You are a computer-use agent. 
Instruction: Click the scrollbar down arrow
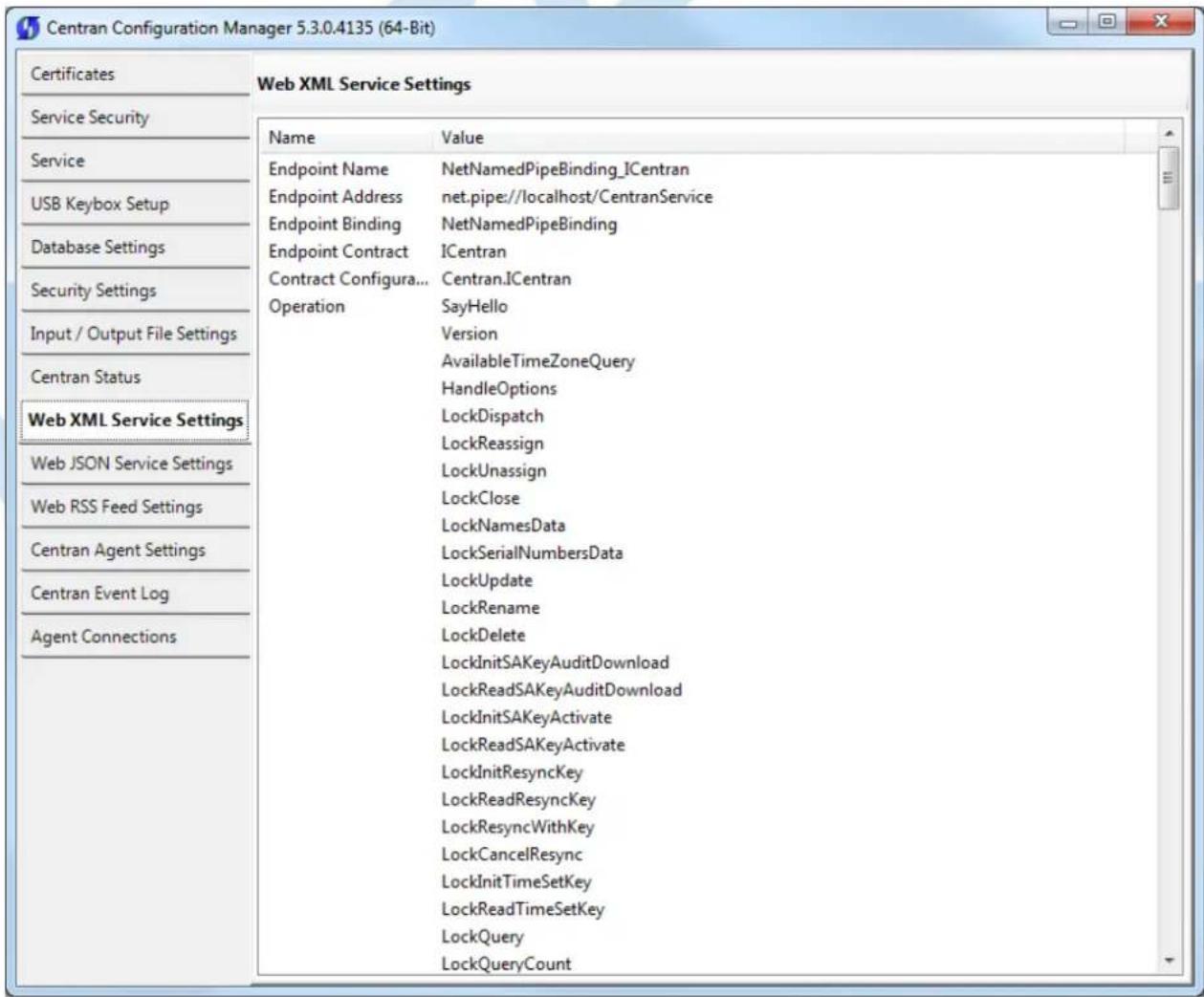click(1168, 961)
